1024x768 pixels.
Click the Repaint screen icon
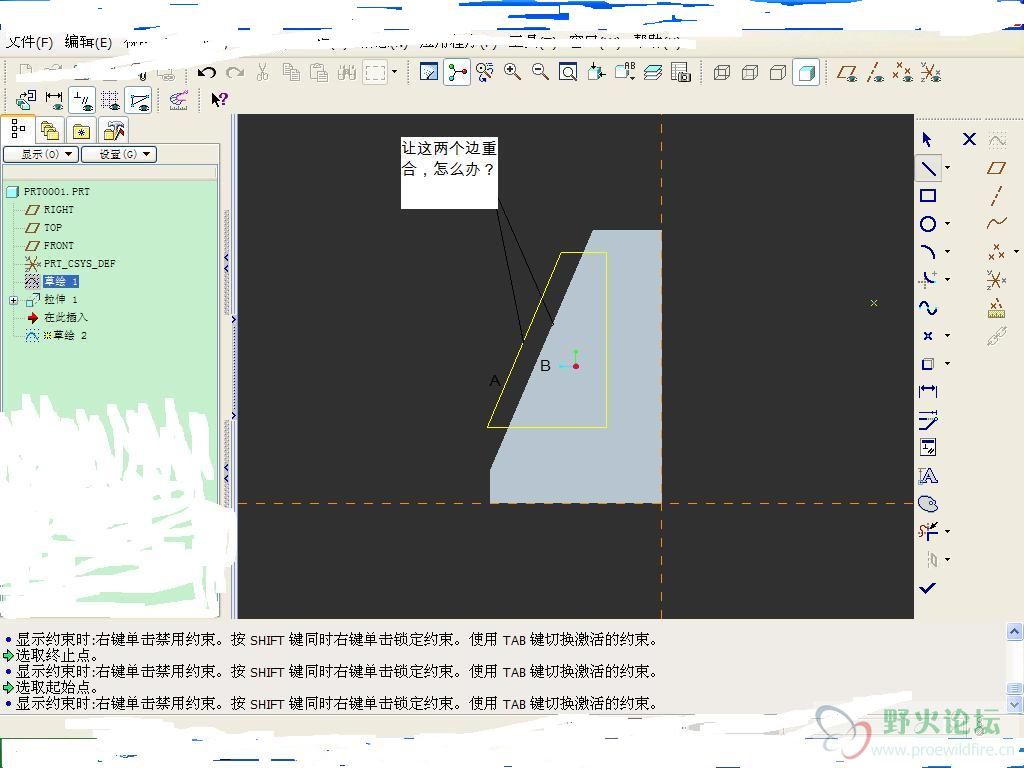click(428, 72)
